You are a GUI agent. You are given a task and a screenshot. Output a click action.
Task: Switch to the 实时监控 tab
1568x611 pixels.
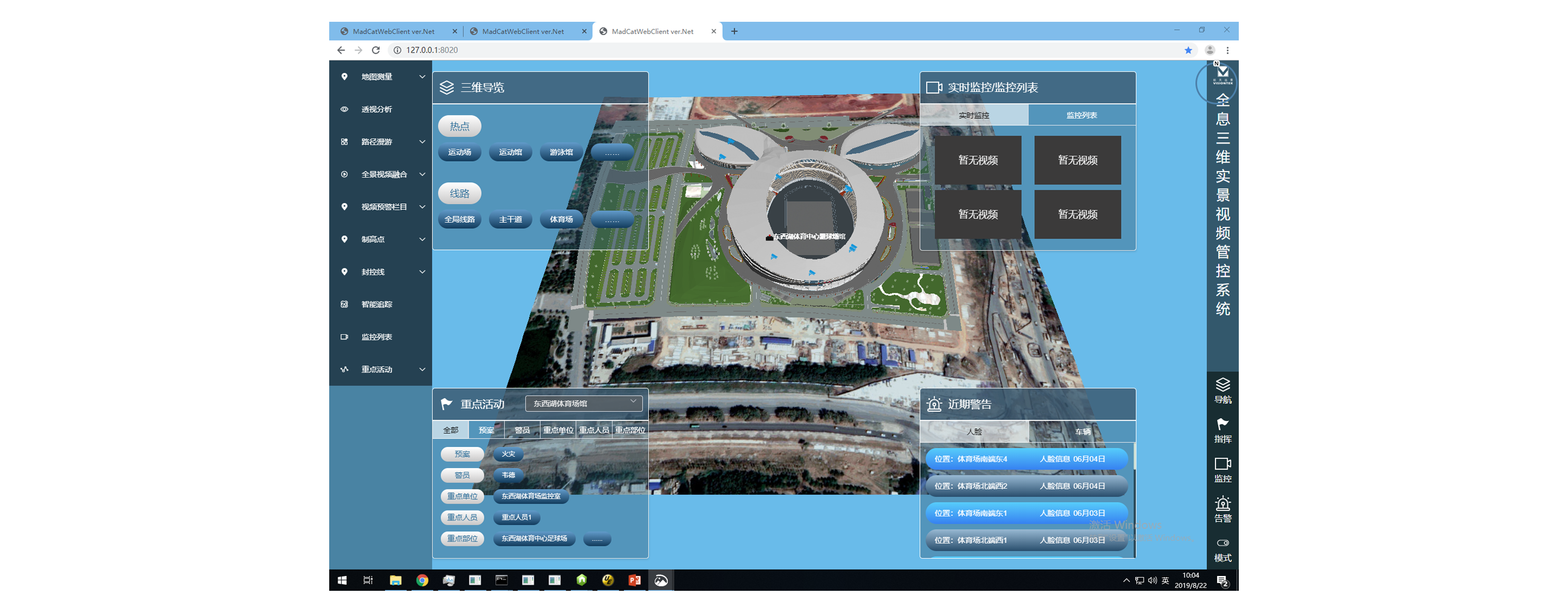[974, 115]
